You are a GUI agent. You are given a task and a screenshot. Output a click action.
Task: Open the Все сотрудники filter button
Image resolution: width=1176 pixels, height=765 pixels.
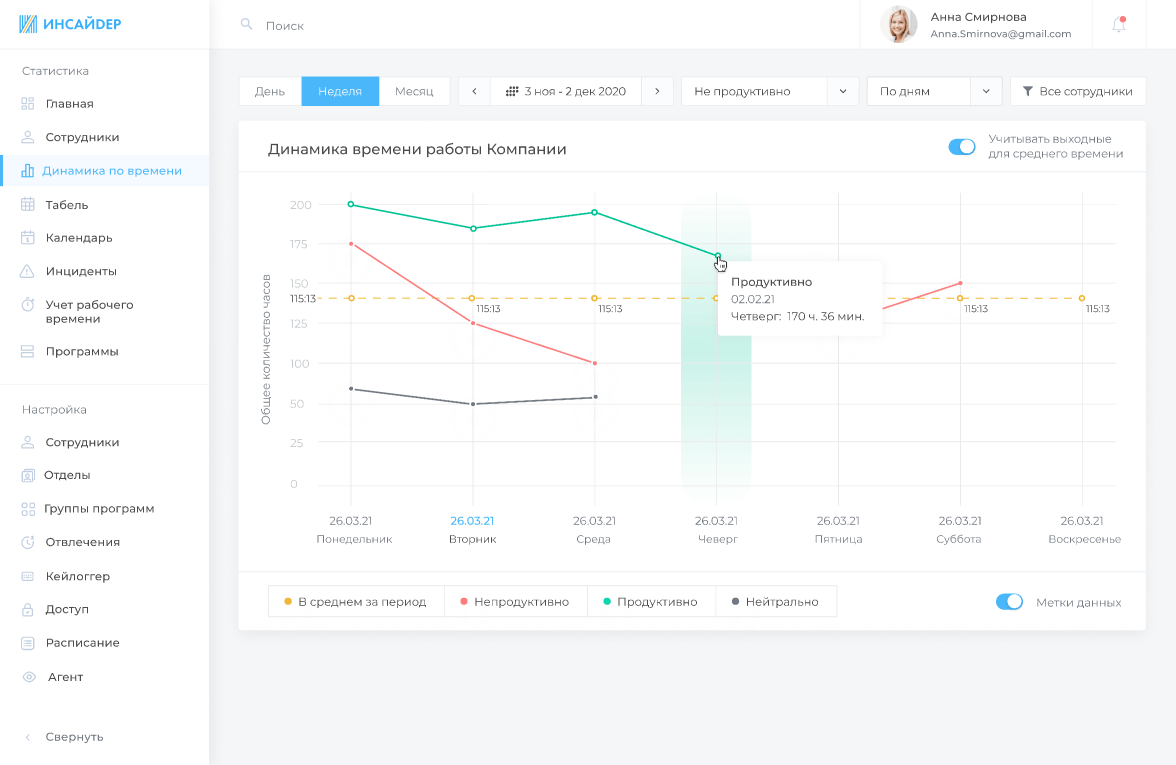point(1078,92)
